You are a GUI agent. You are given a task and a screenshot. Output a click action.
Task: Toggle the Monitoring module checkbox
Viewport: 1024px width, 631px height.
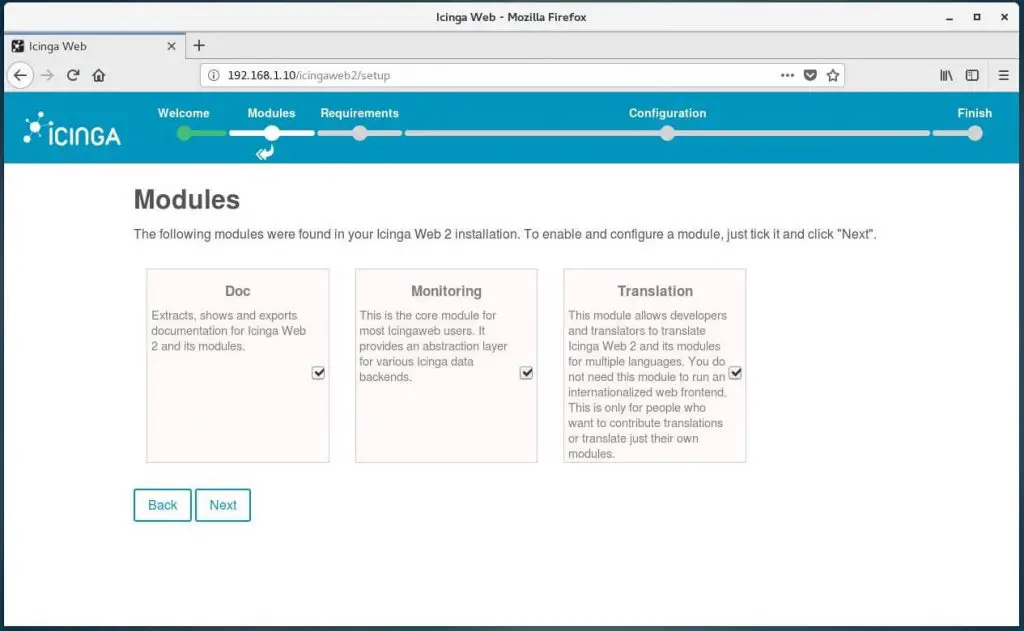pyautogui.click(x=526, y=373)
